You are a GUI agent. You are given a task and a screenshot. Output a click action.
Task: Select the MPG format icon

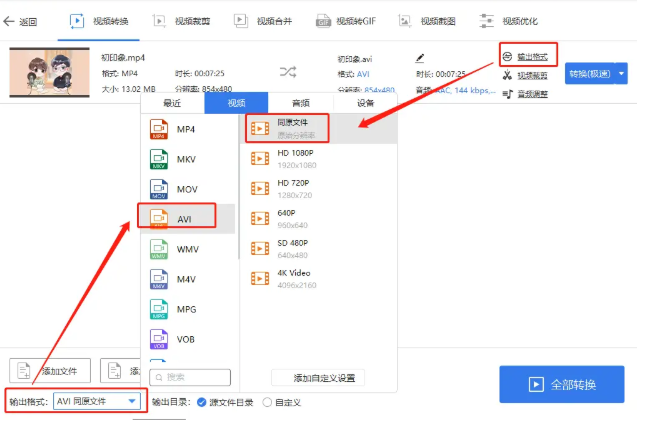(x=159, y=309)
